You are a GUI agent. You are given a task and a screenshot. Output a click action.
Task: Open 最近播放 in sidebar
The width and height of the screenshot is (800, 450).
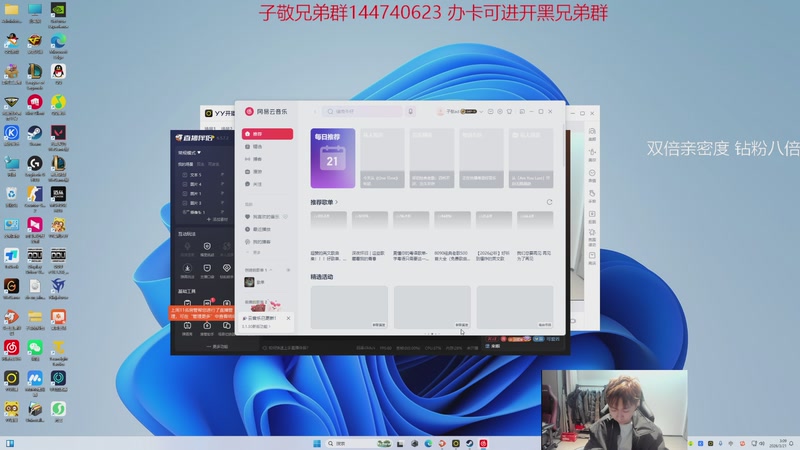[258, 229]
